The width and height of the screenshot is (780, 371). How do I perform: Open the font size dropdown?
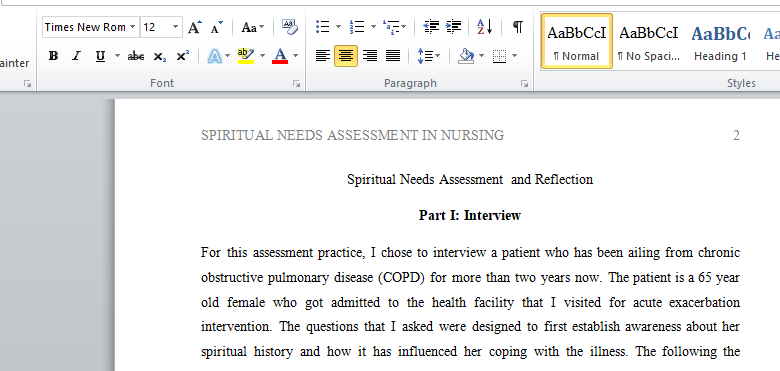pos(176,27)
